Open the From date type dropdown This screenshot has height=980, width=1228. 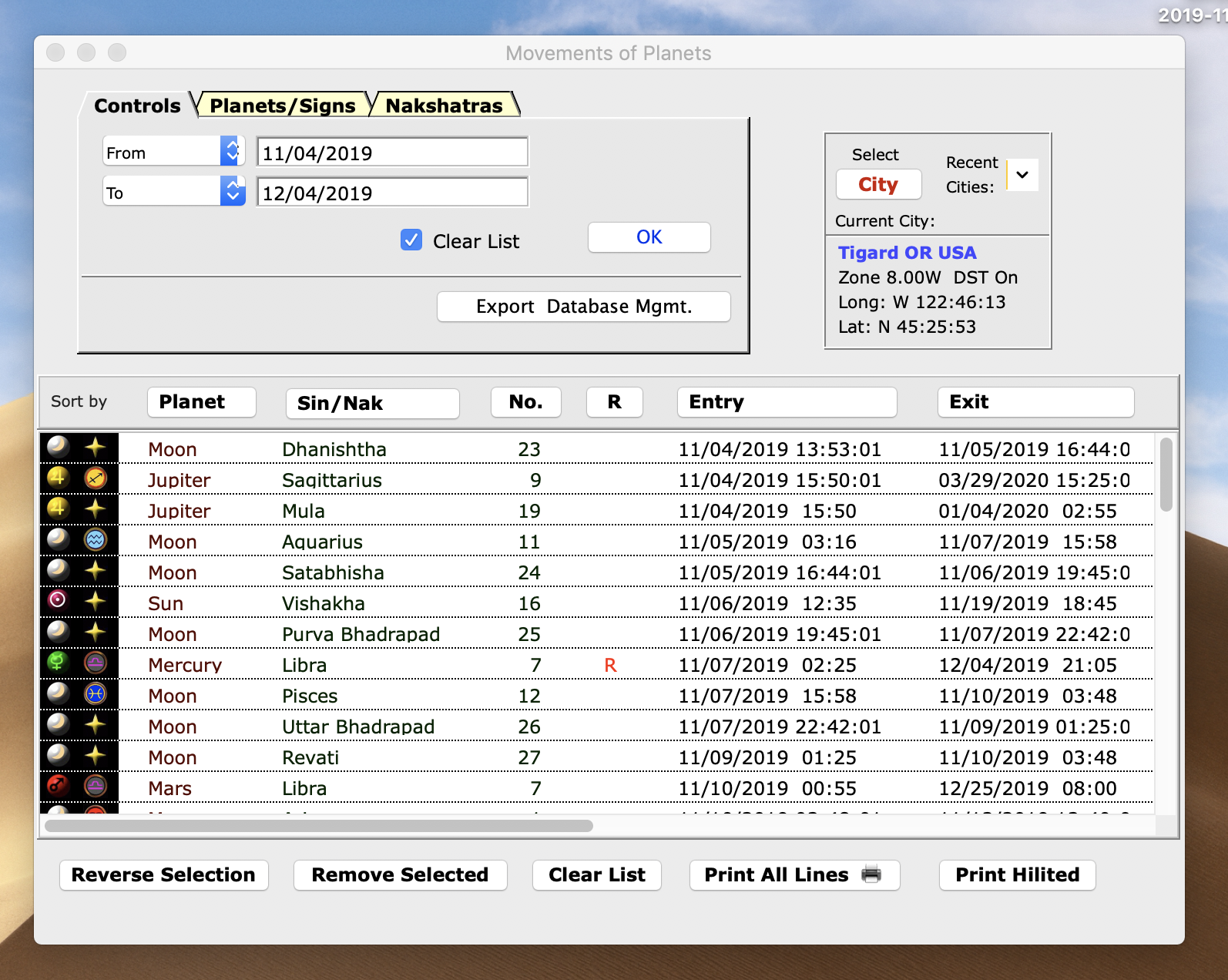[232, 152]
